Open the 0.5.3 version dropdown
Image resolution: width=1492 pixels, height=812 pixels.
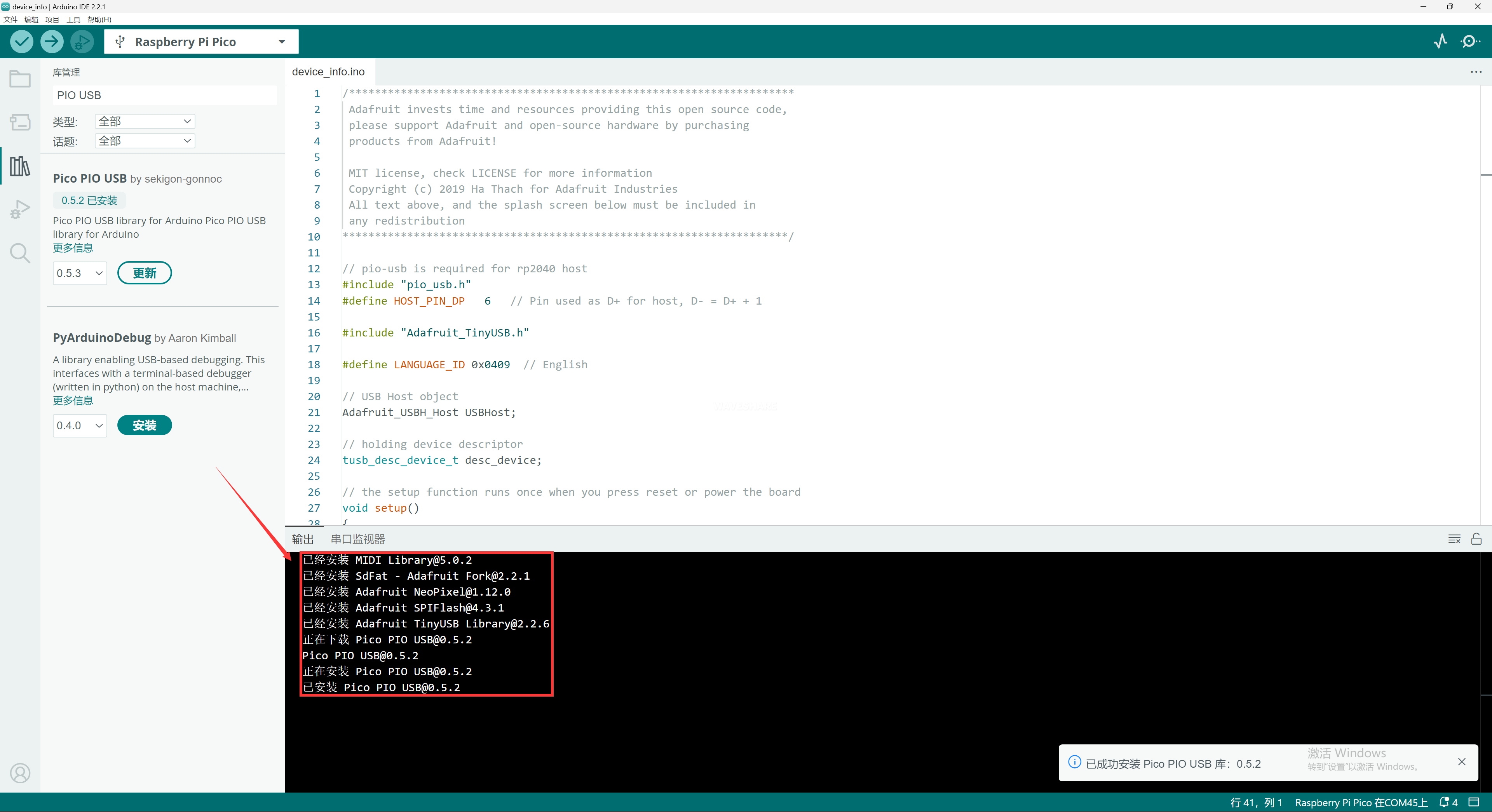[x=80, y=274]
